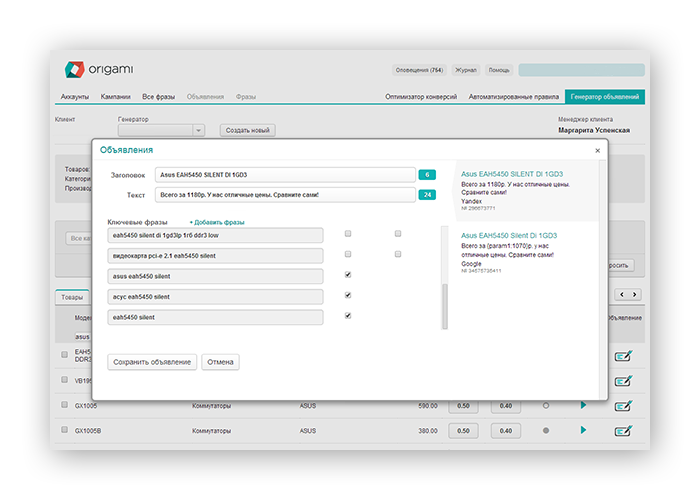Click title character counter badge 6
The height and width of the screenshot is (500, 700).
(427, 175)
